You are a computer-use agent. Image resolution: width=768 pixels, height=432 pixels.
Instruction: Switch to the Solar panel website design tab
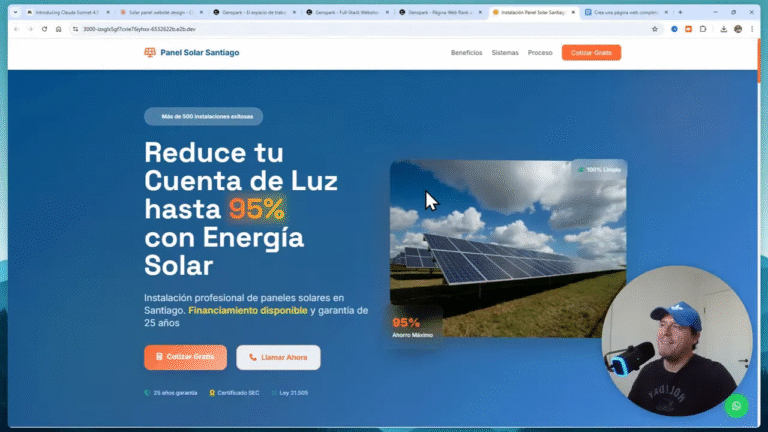pyautogui.click(x=158, y=12)
